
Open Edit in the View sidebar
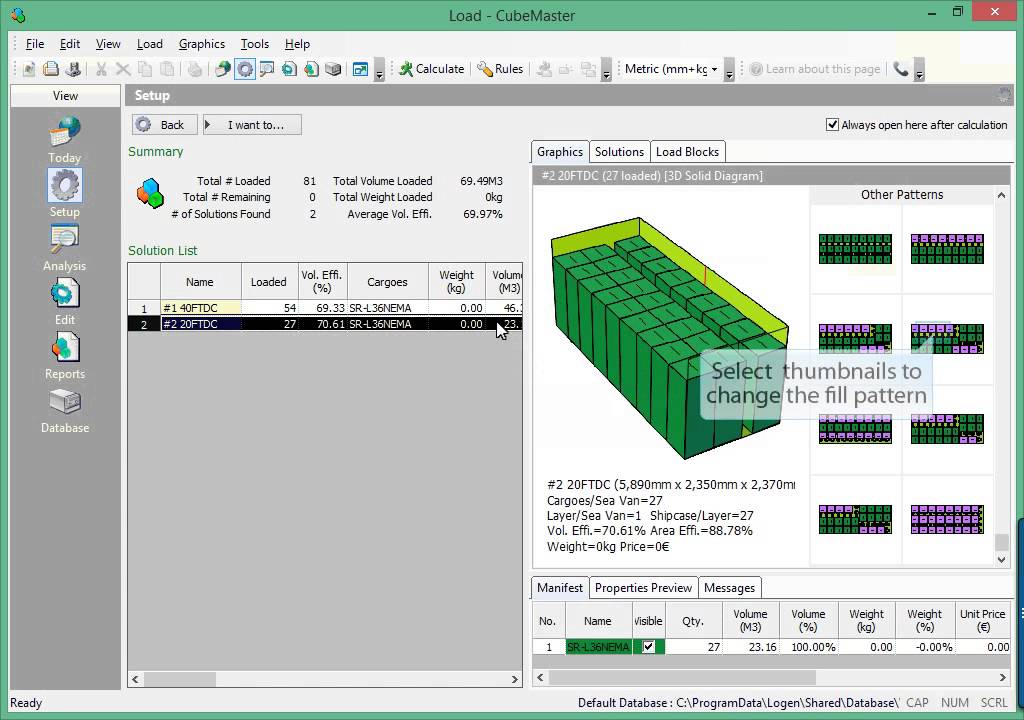[x=65, y=302]
